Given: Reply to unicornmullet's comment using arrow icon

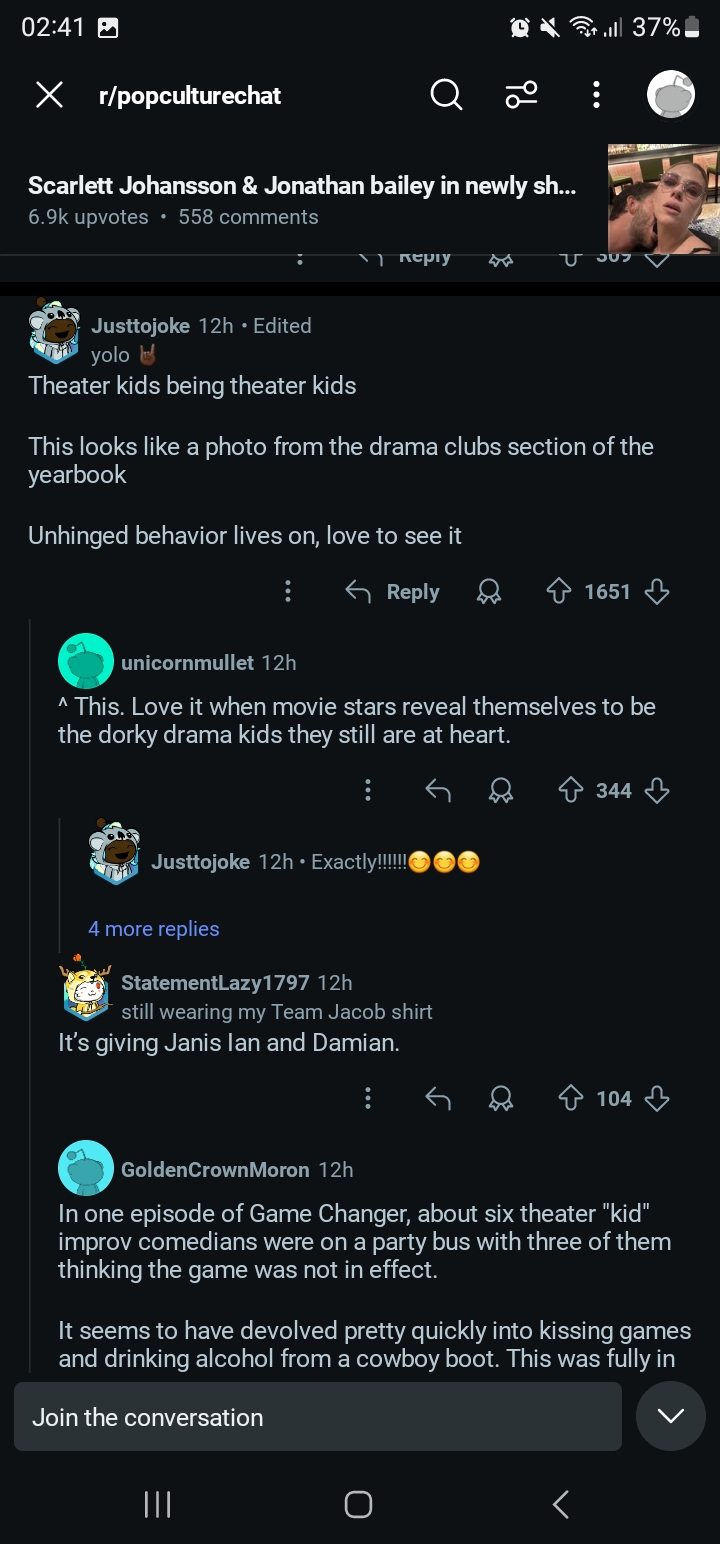Looking at the screenshot, I should (x=438, y=791).
